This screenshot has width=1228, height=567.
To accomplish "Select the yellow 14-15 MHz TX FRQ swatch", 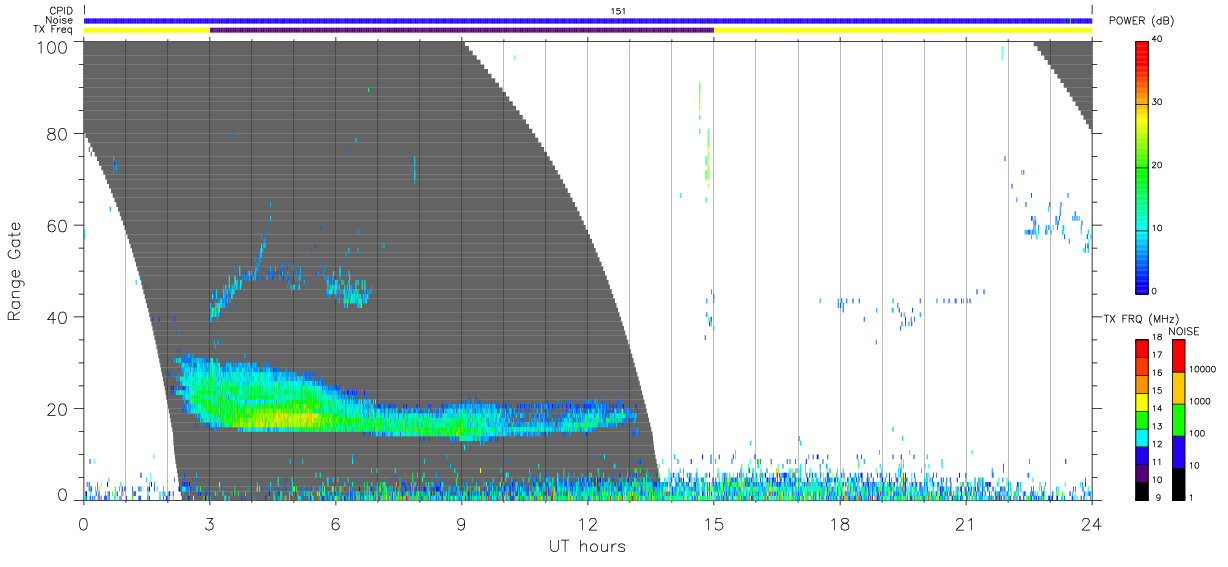I will (1142, 402).
